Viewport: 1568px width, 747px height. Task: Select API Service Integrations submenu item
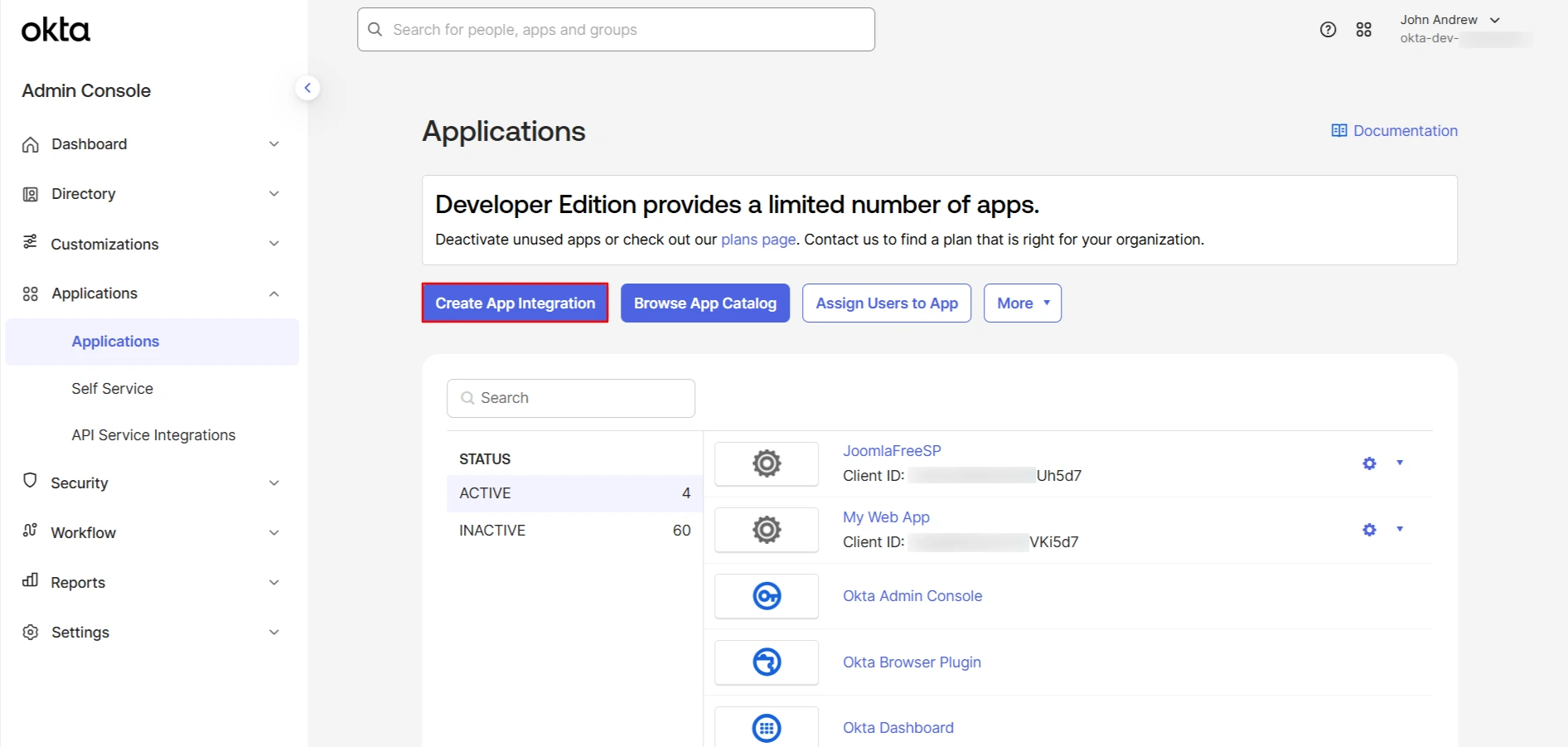pyautogui.click(x=153, y=435)
